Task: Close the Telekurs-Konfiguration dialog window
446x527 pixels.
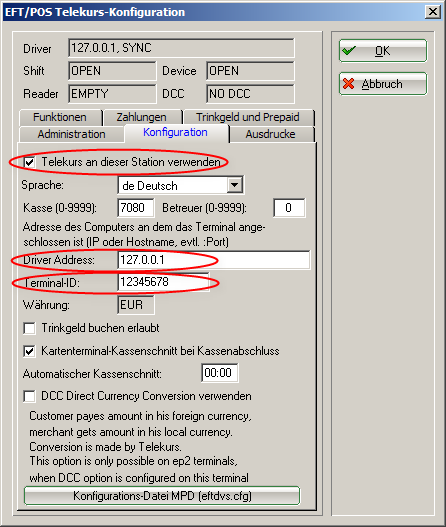Action: point(433,12)
